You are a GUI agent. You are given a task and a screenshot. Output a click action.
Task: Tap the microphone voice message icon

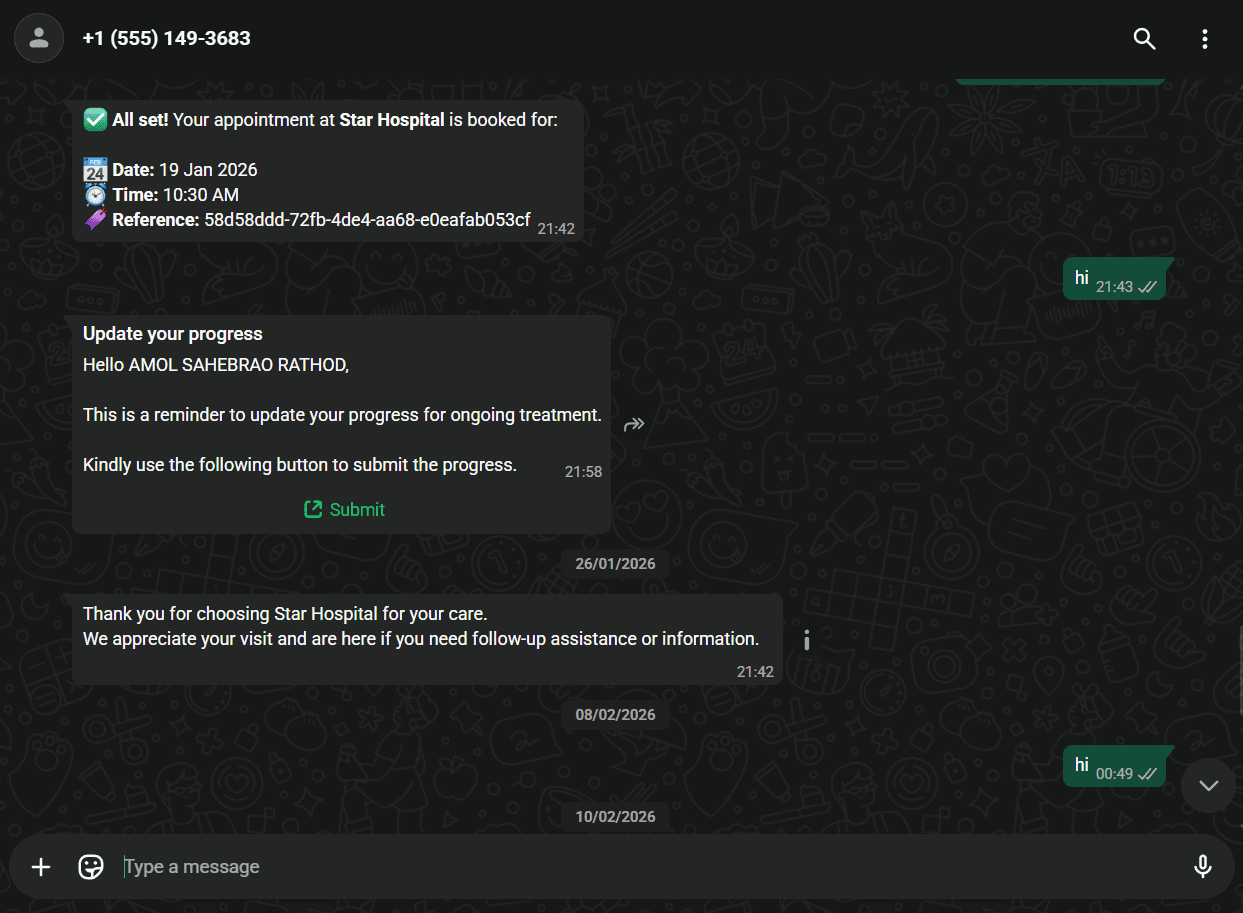pos(1202,866)
